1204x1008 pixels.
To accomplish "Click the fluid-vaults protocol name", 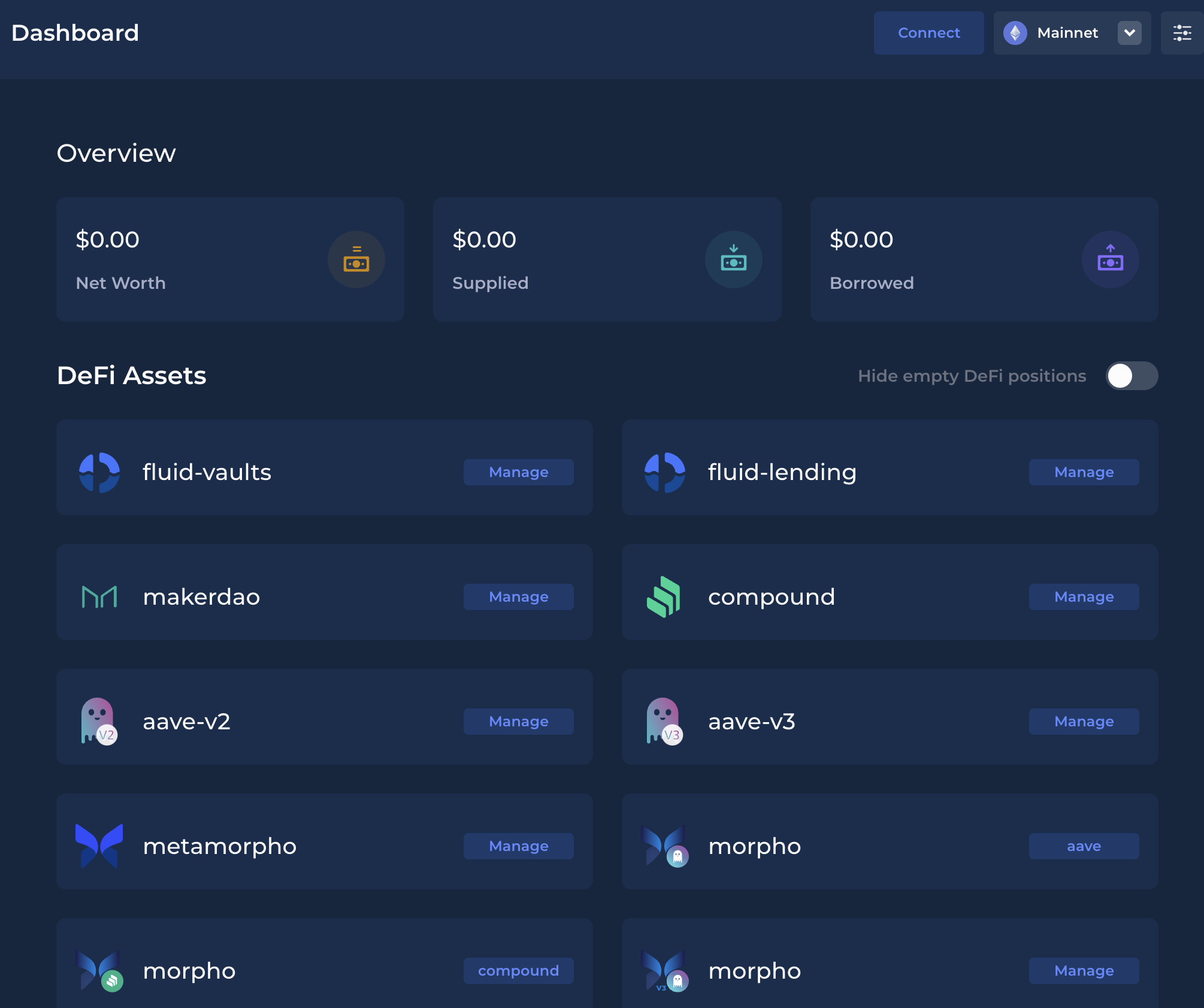I will click(207, 472).
